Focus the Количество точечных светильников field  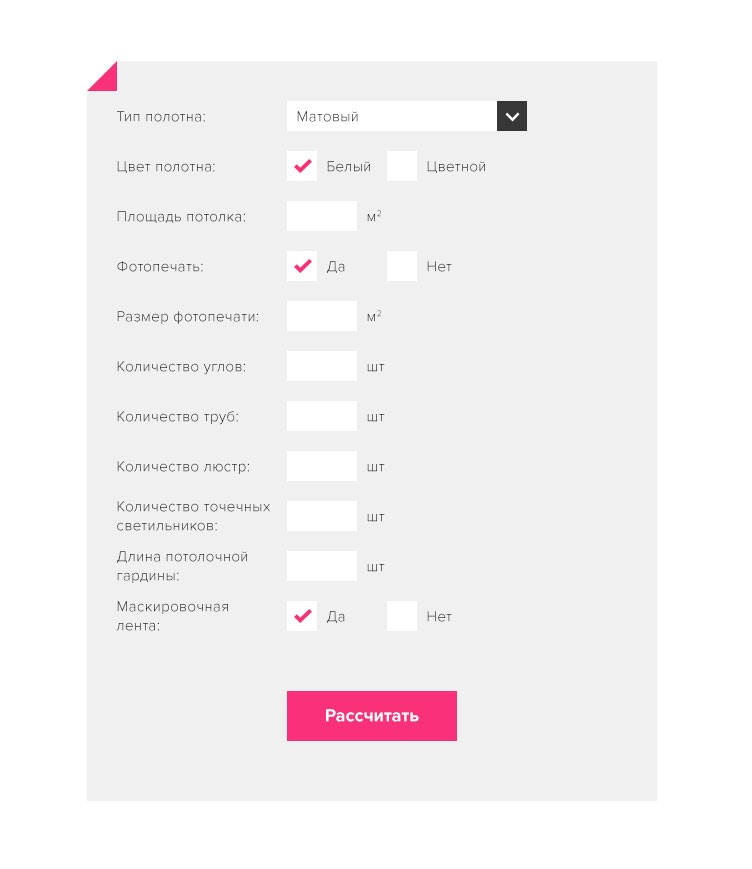pos(321,516)
